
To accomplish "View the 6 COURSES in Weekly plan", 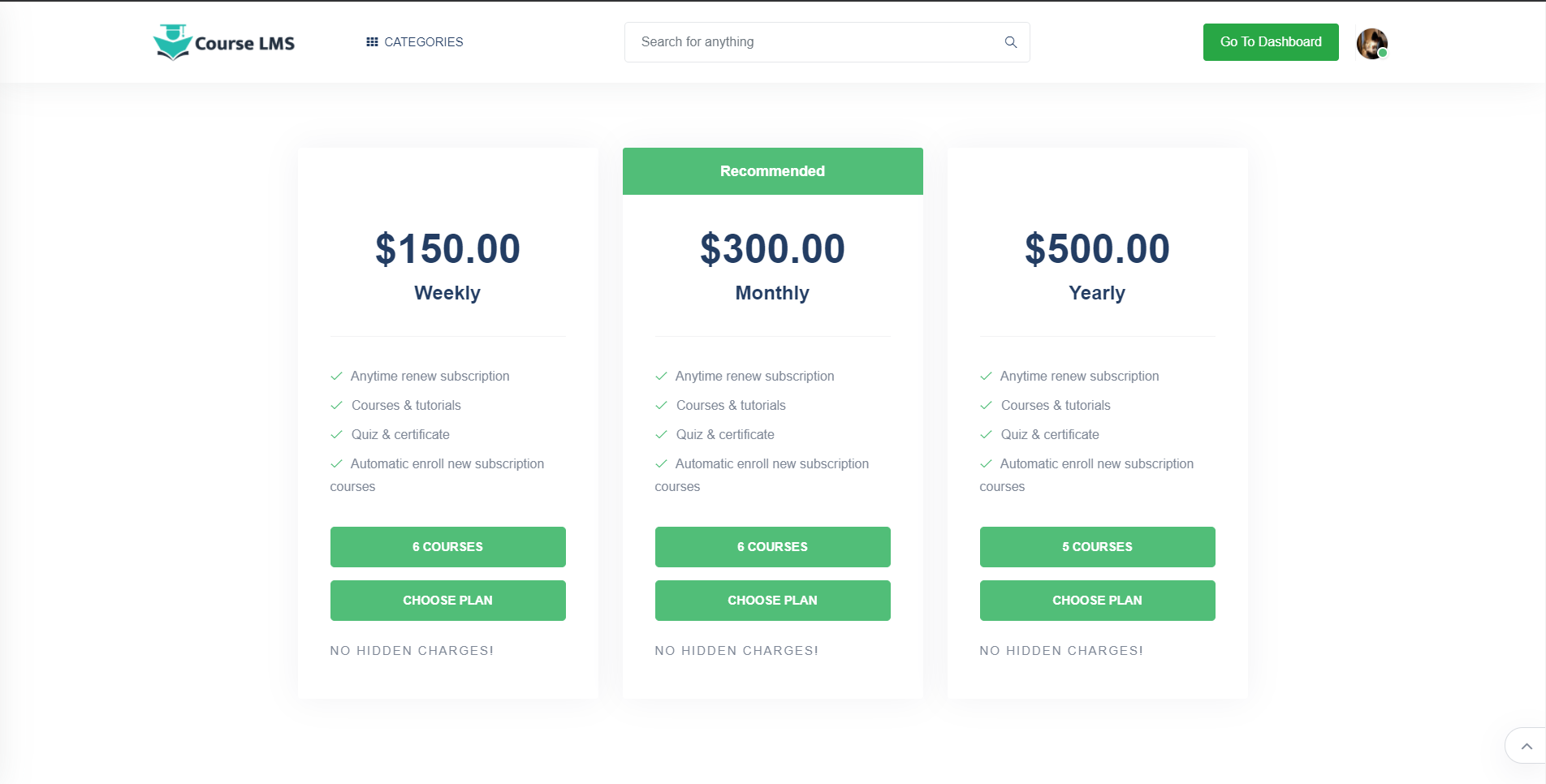I will 447,547.
